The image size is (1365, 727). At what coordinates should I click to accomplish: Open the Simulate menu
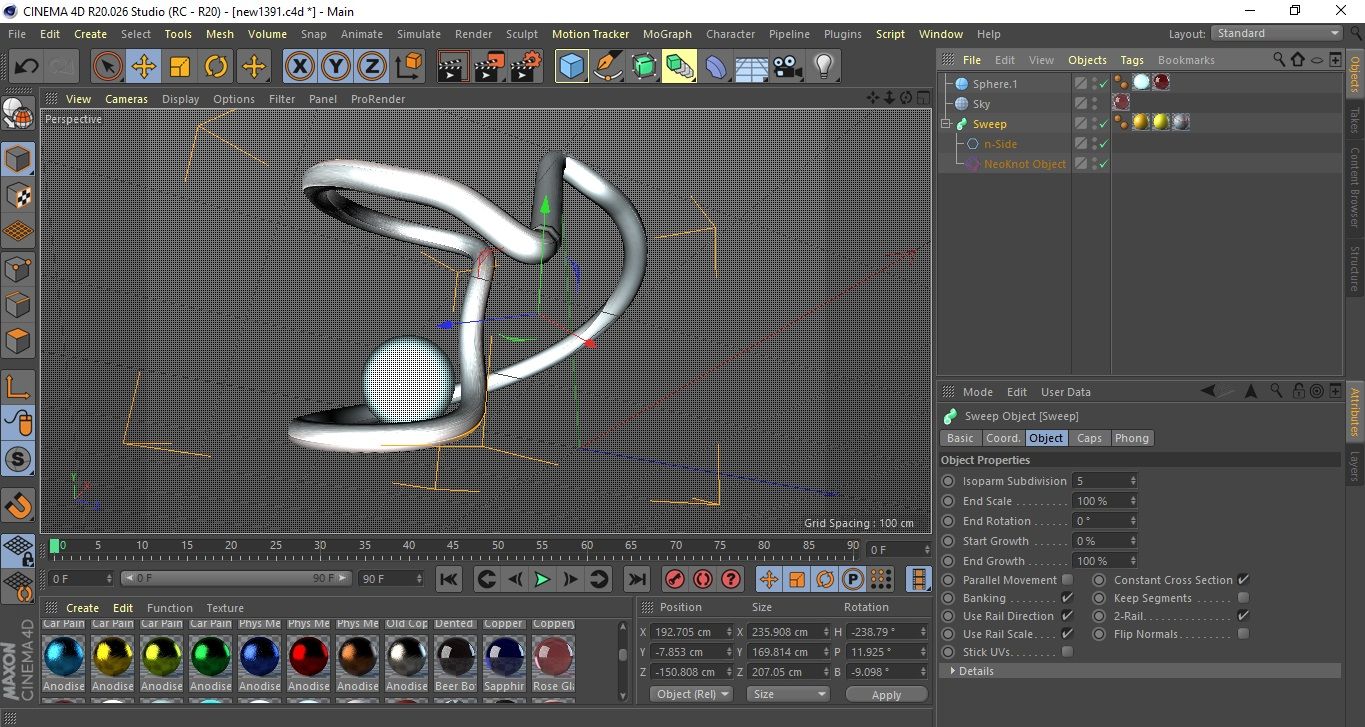pyautogui.click(x=418, y=34)
